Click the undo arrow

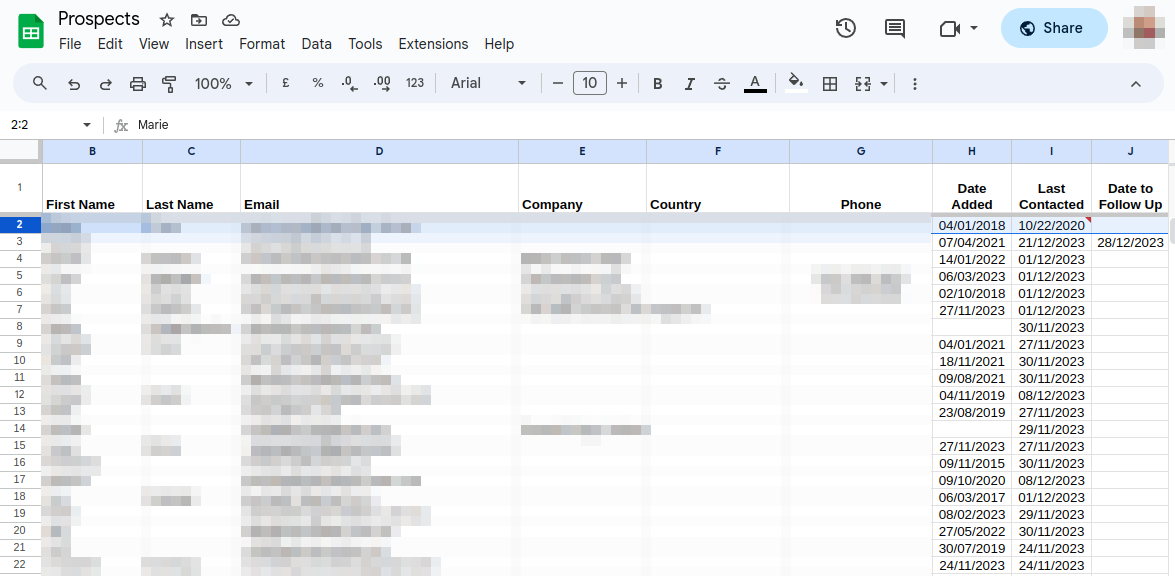pyautogui.click(x=73, y=84)
